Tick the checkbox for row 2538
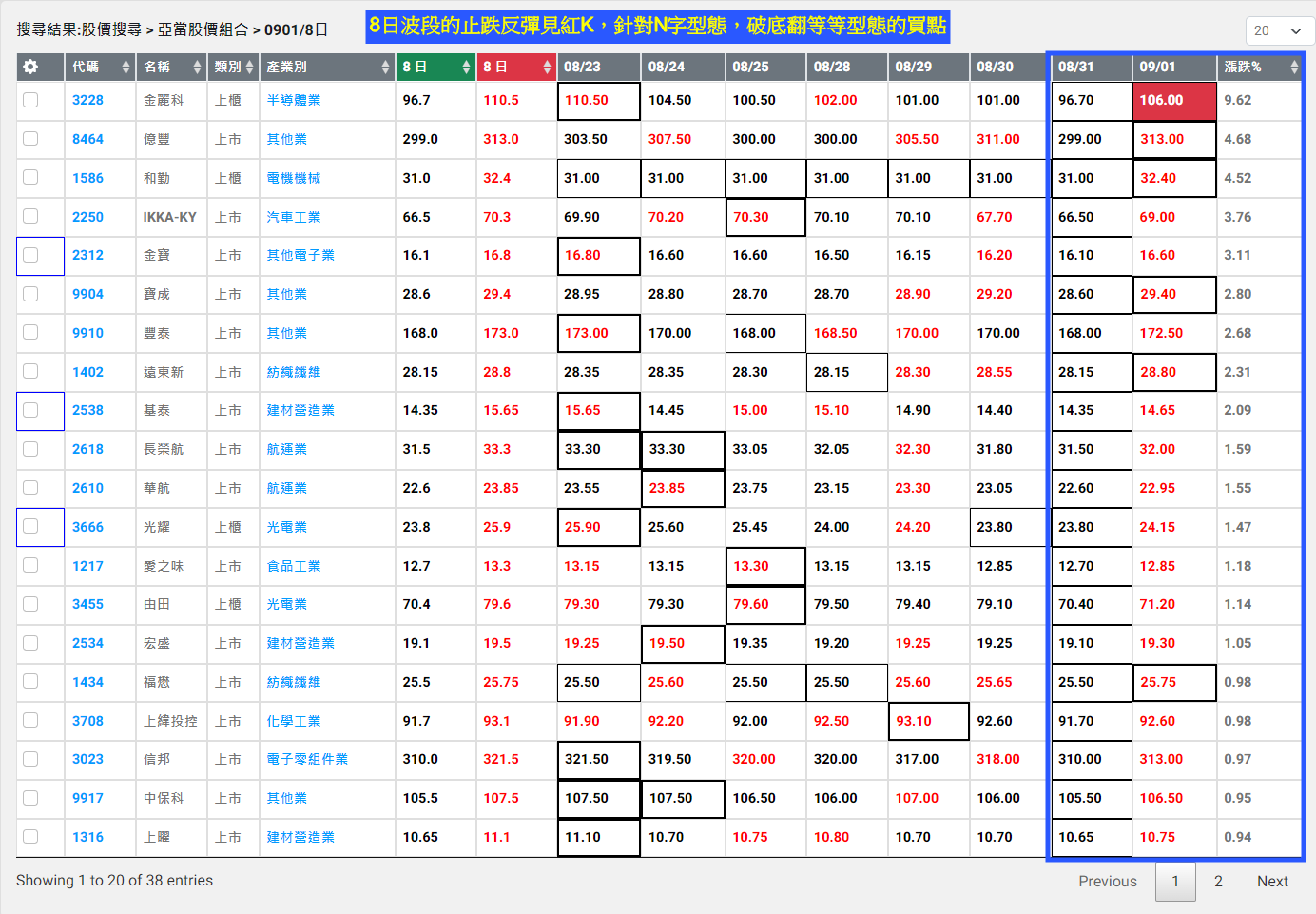 coord(30,410)
